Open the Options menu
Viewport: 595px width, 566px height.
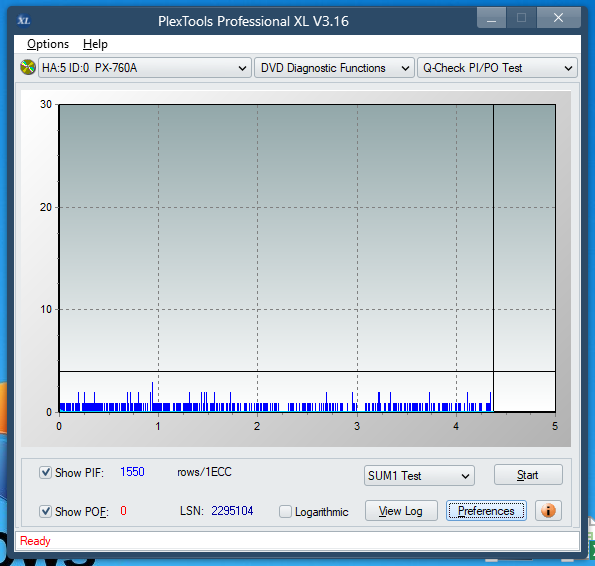pos(48,44)
